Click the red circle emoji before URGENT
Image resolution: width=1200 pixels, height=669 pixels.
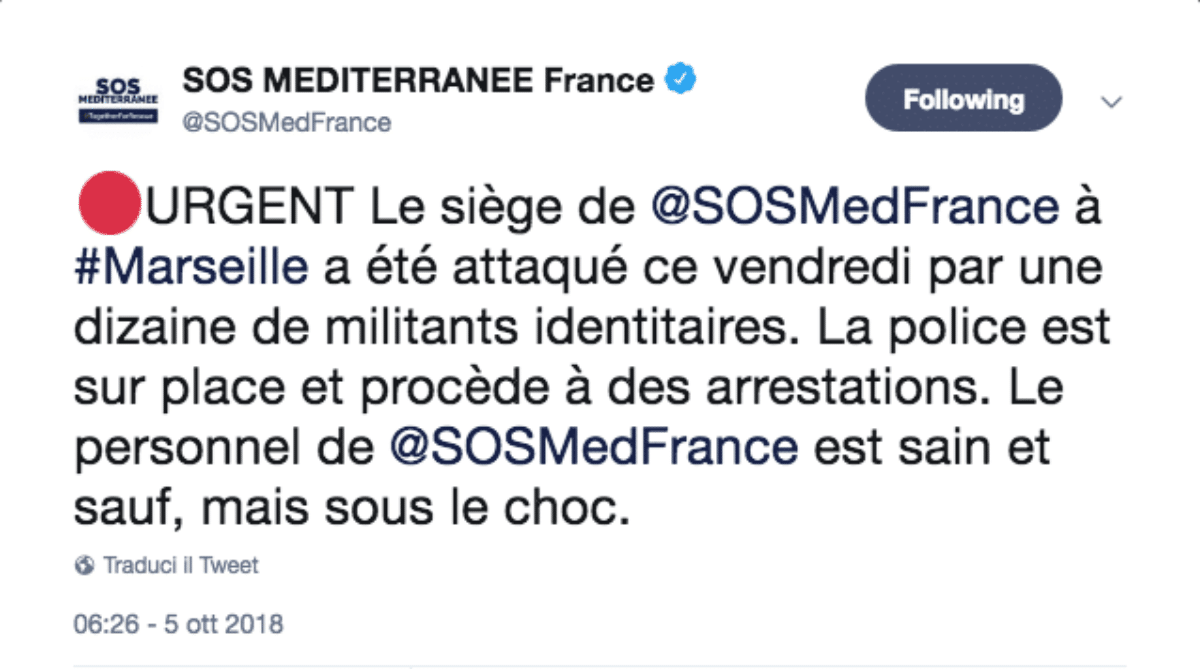click(107, 208)
